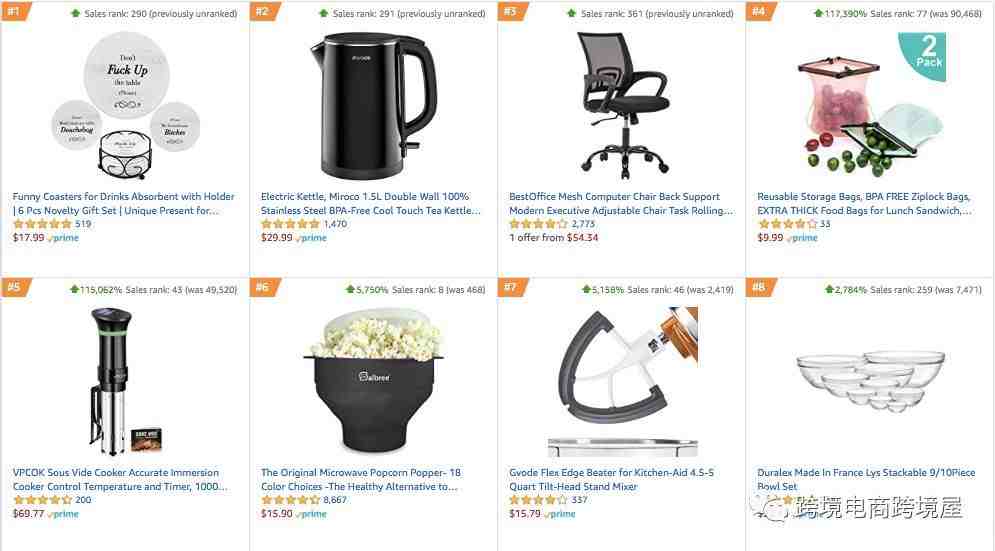995x551 pixels.
Task: Open the Electric Kettle Miroco title link
Action: pyautogui.click(x=371, y=203)
